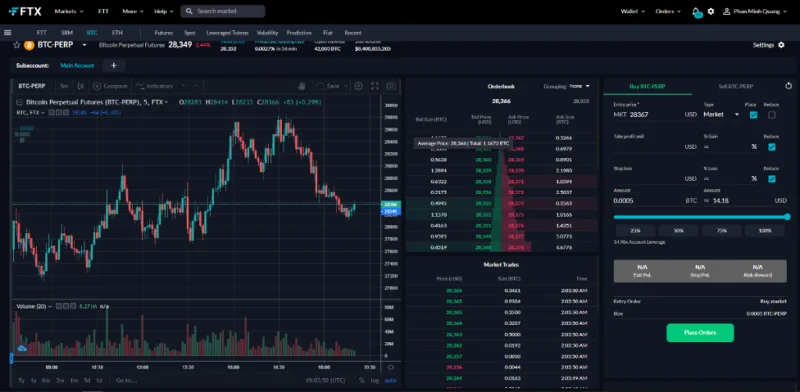Screen dimensions: 800x392
Task: Click the Place Orders button
Action: (700, 333)
